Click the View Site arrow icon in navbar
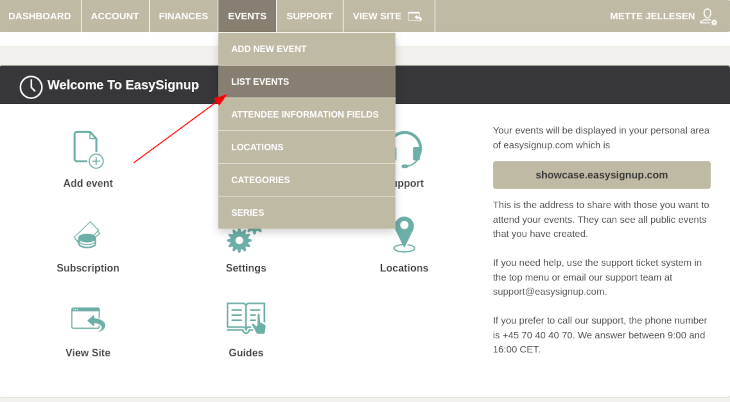The image size is (730, 402). [x=415, y=16]
